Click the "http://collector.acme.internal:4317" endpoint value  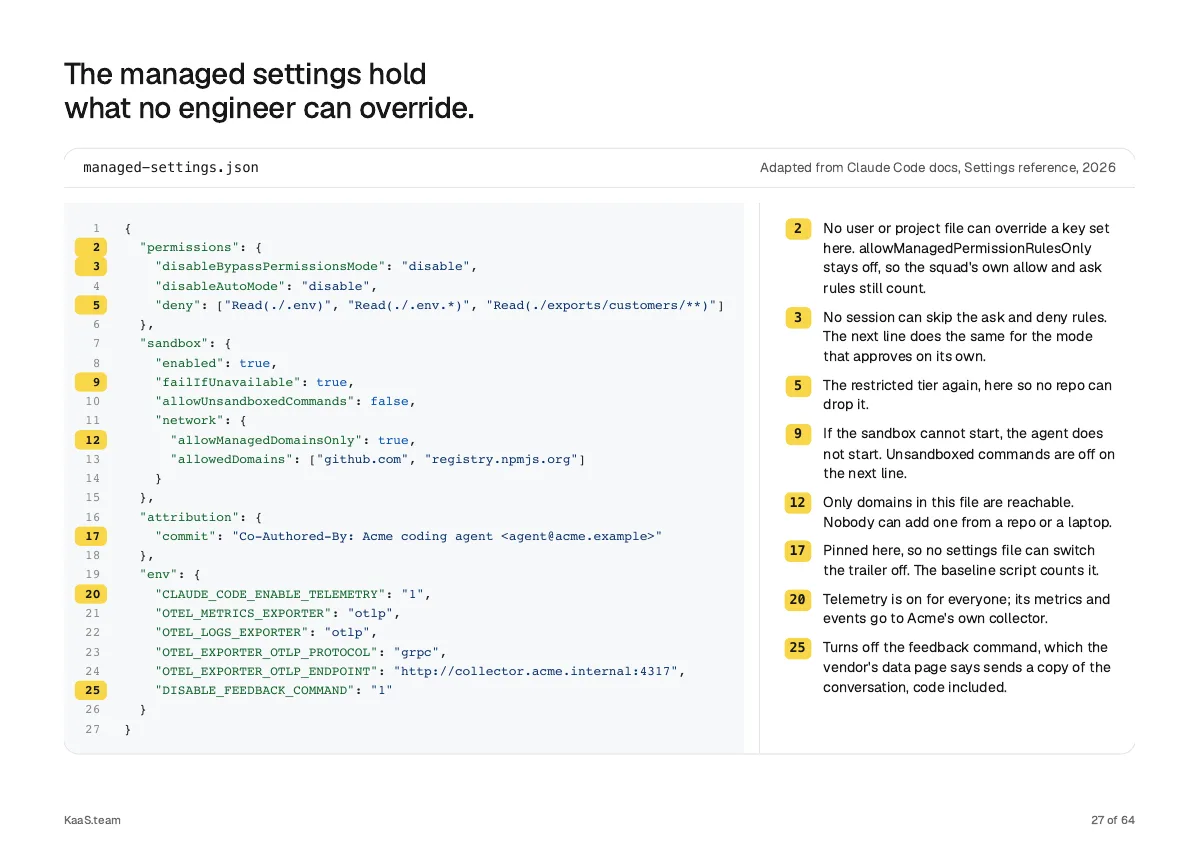tap(536, 671)
